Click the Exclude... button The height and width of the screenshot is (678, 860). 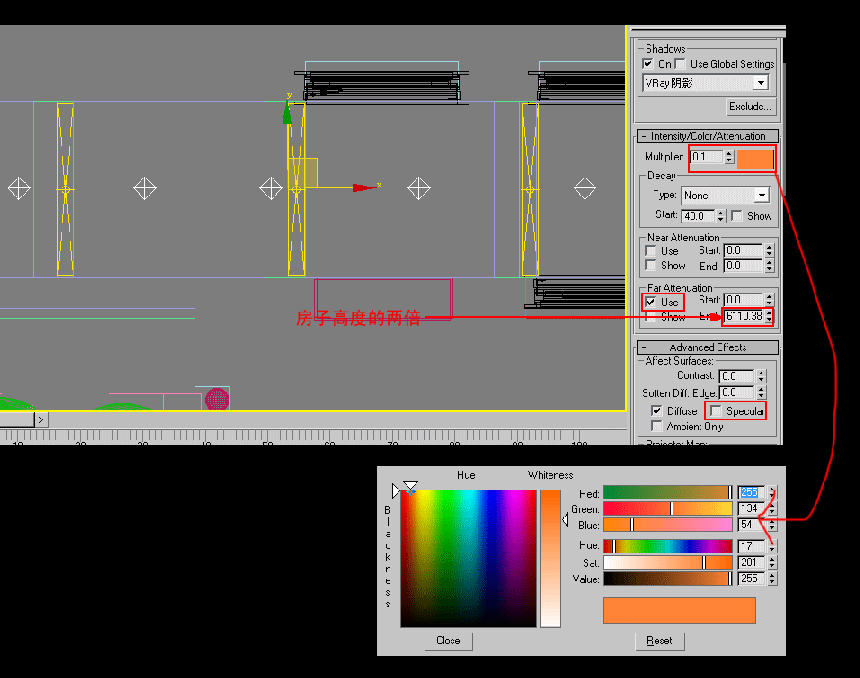click(750, 106)
